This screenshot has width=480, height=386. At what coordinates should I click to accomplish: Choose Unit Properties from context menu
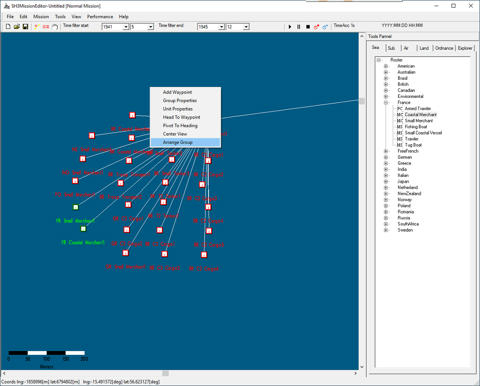click(186, 109)
